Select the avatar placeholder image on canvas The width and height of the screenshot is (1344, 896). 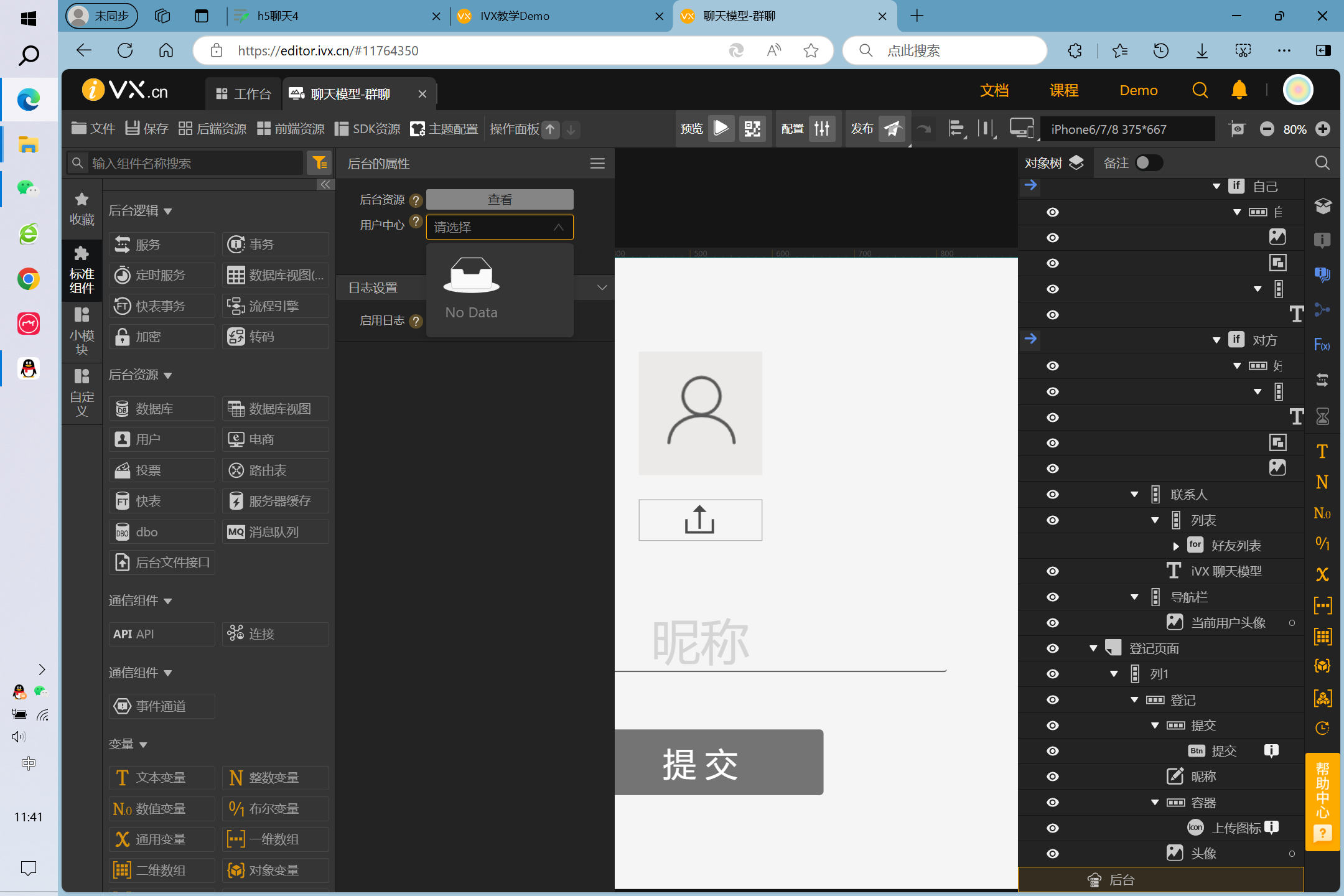click(x=700, y=413)
